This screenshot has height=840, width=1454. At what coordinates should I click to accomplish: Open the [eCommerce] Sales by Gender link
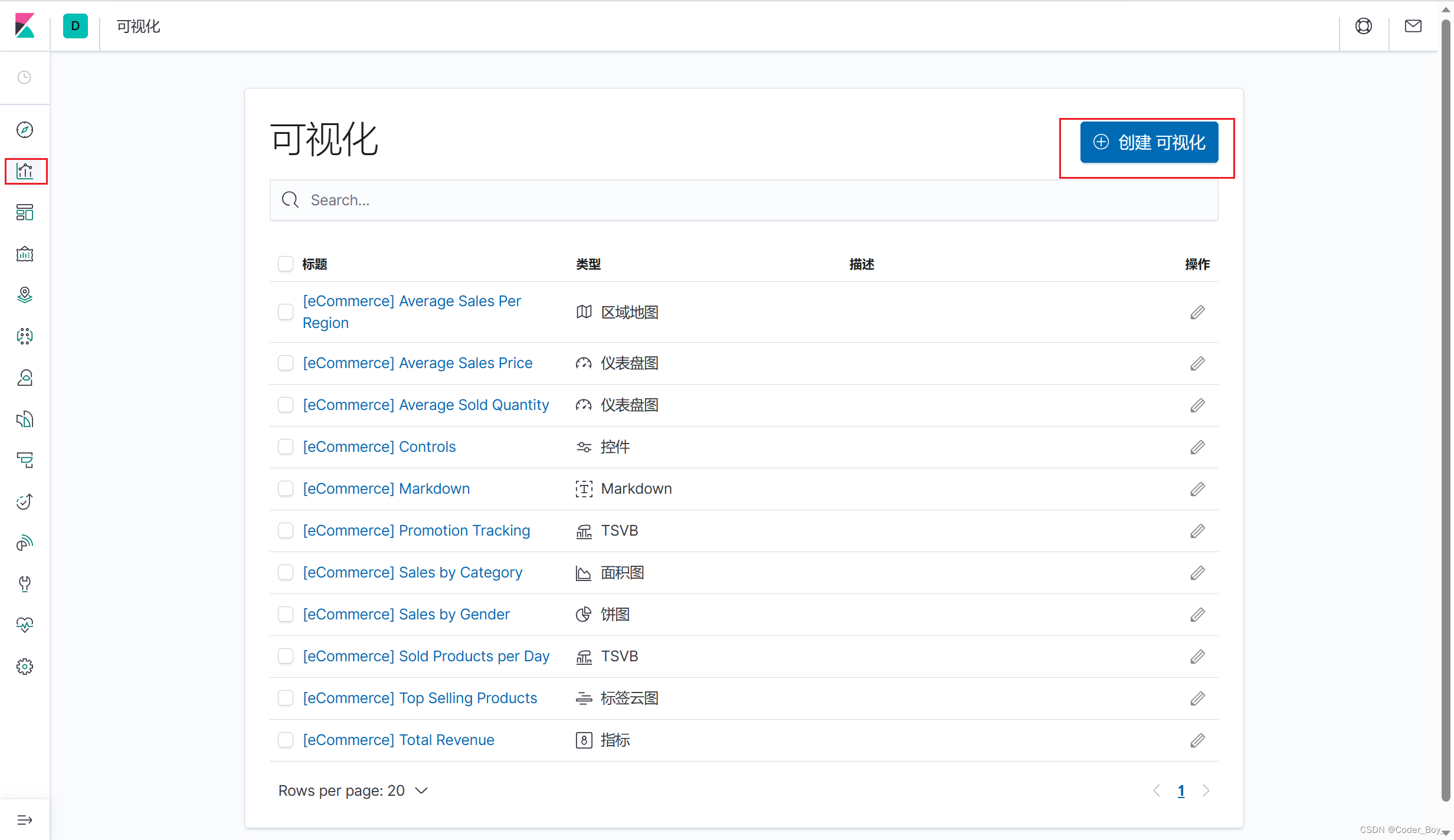tap(406, 614)
